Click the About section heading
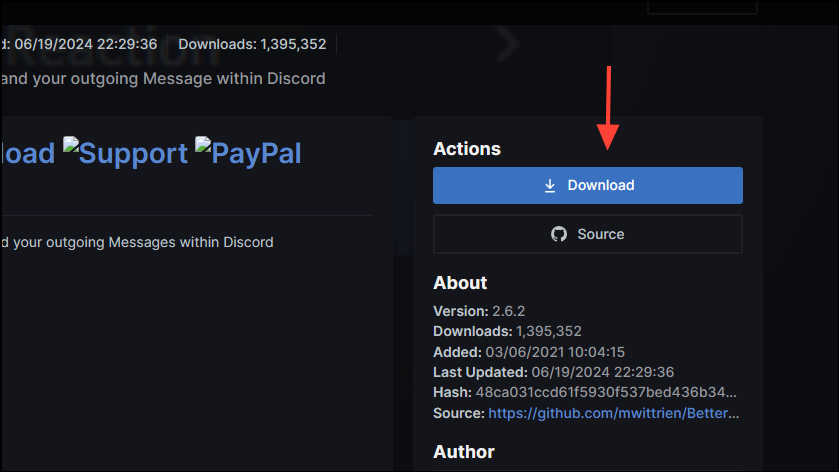 click(x=460, y=283)
